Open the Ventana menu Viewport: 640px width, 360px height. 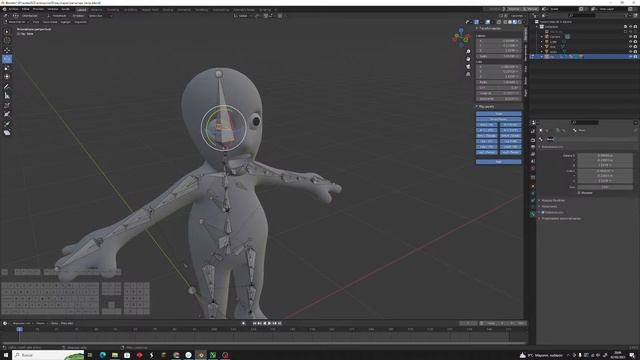click(x=53, y=9)
